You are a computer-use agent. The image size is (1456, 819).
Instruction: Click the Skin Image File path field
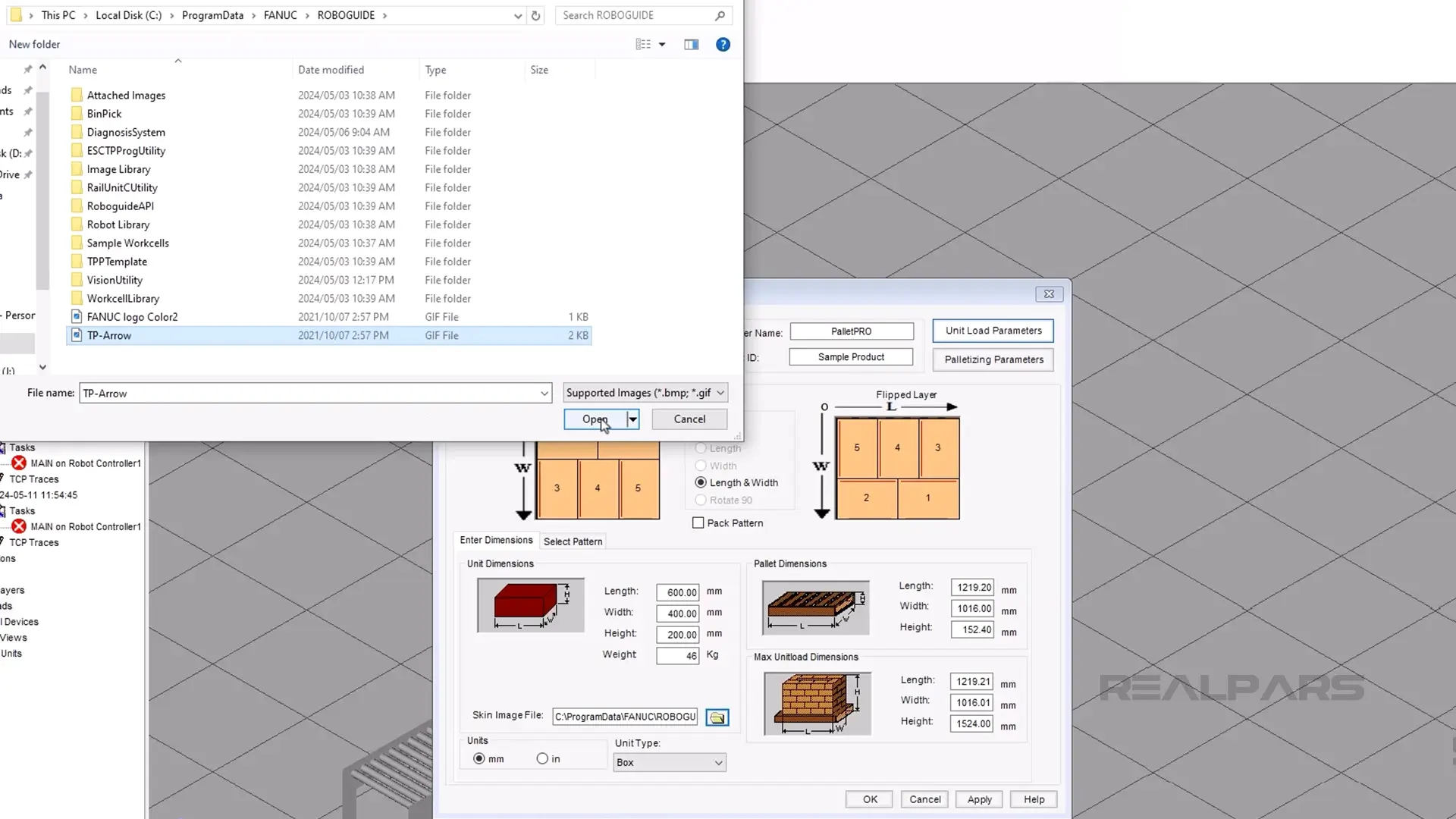625,717
